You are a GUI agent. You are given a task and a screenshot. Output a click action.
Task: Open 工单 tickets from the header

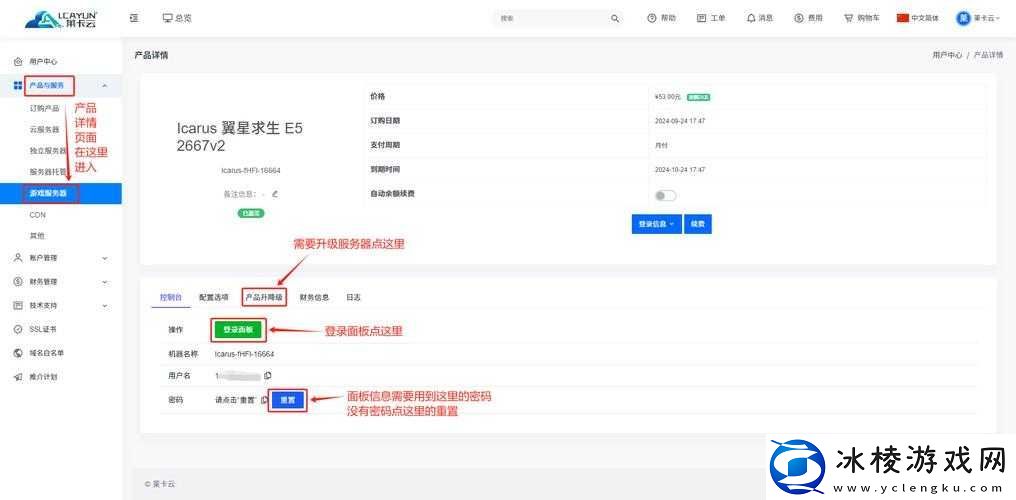[711, 18]
